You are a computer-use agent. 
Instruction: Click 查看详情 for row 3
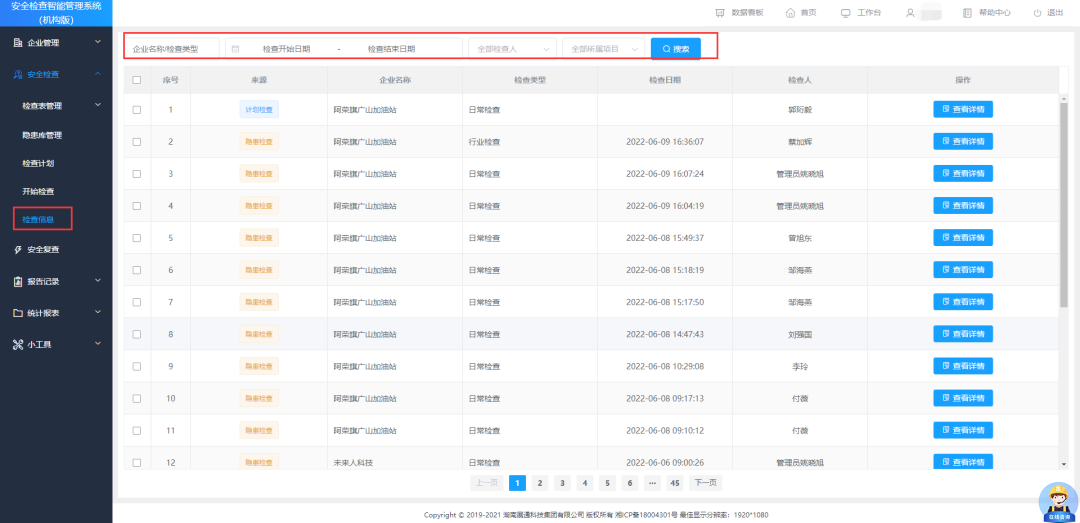point(963,174)
